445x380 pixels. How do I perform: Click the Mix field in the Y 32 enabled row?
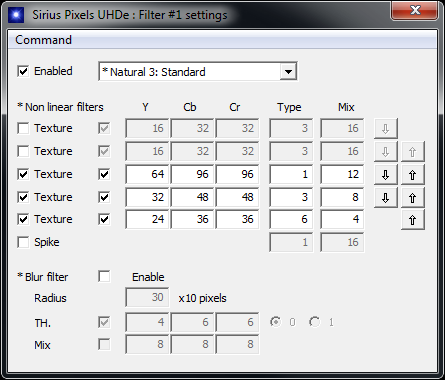pyautogui.click(x=342, y=197)
